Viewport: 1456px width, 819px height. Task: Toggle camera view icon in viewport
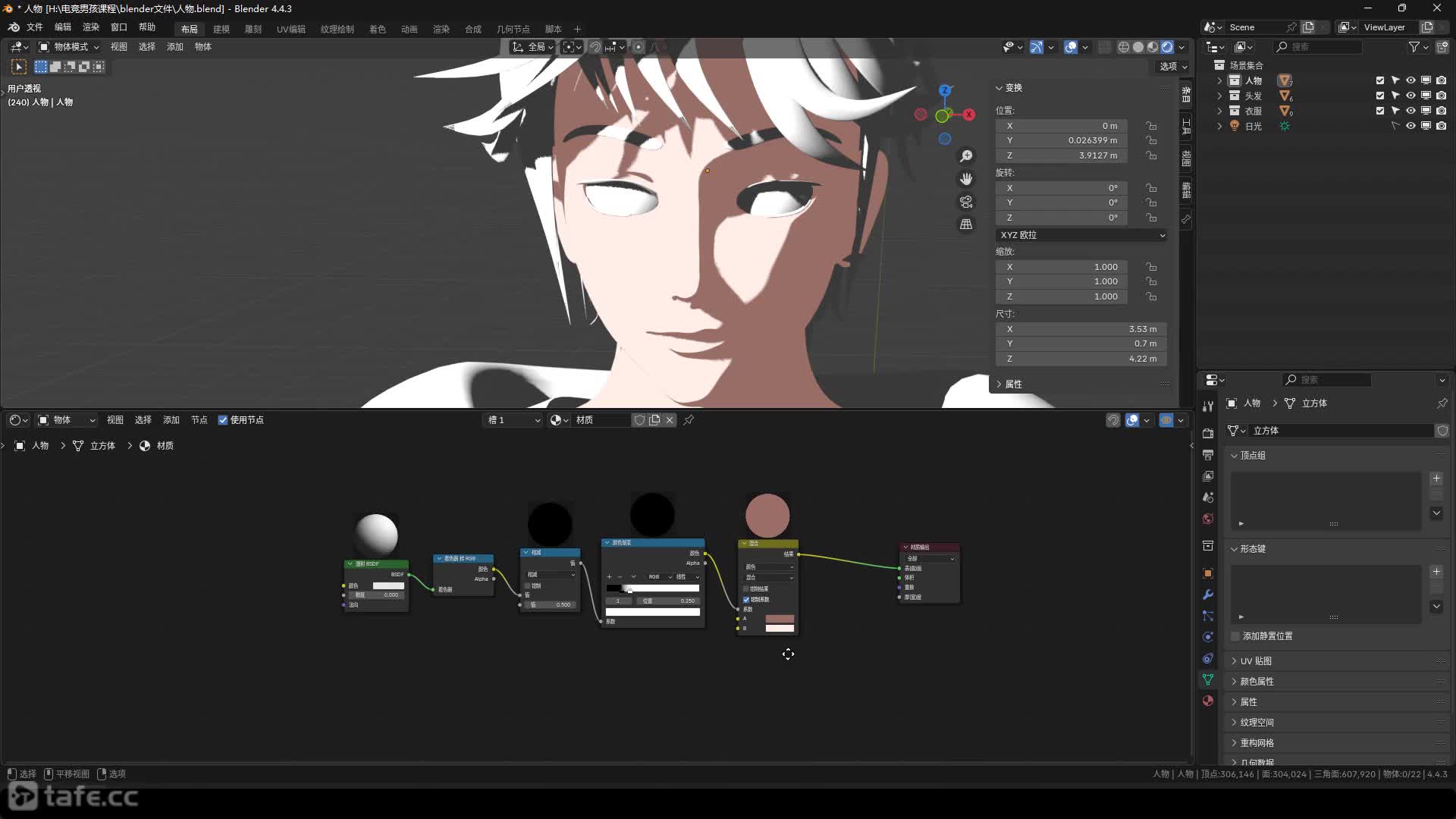(966, 202)
